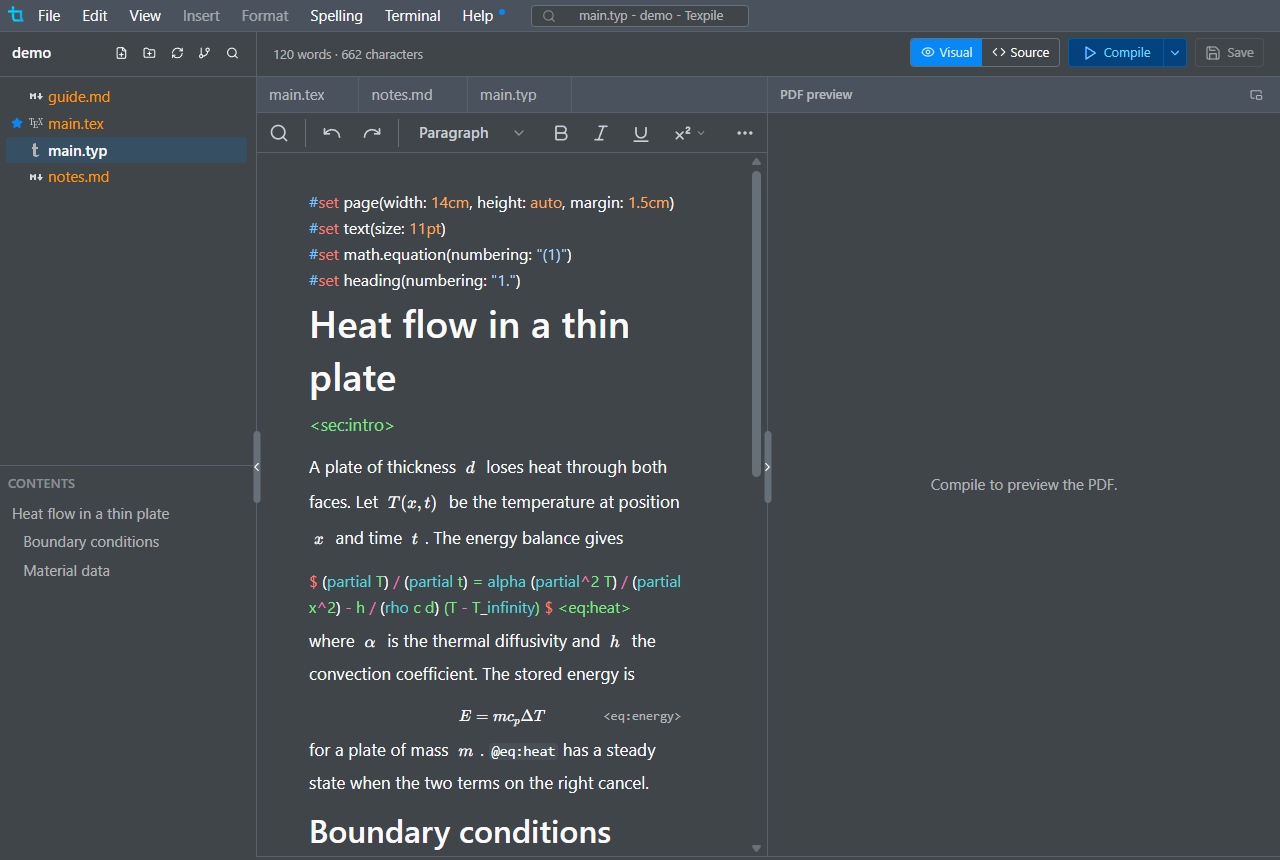Select main.typ in the file tree
This screenshot has width=1280, height=860.
coord(126,151)
